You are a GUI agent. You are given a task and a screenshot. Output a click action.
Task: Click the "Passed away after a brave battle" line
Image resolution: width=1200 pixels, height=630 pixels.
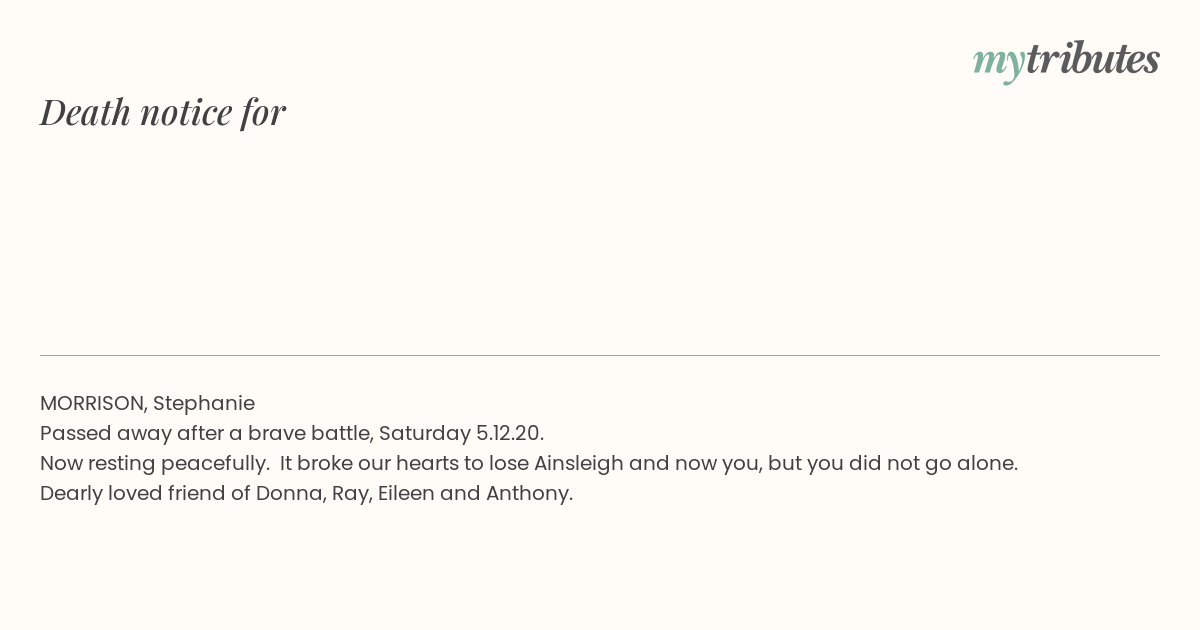tap(292, 433)
